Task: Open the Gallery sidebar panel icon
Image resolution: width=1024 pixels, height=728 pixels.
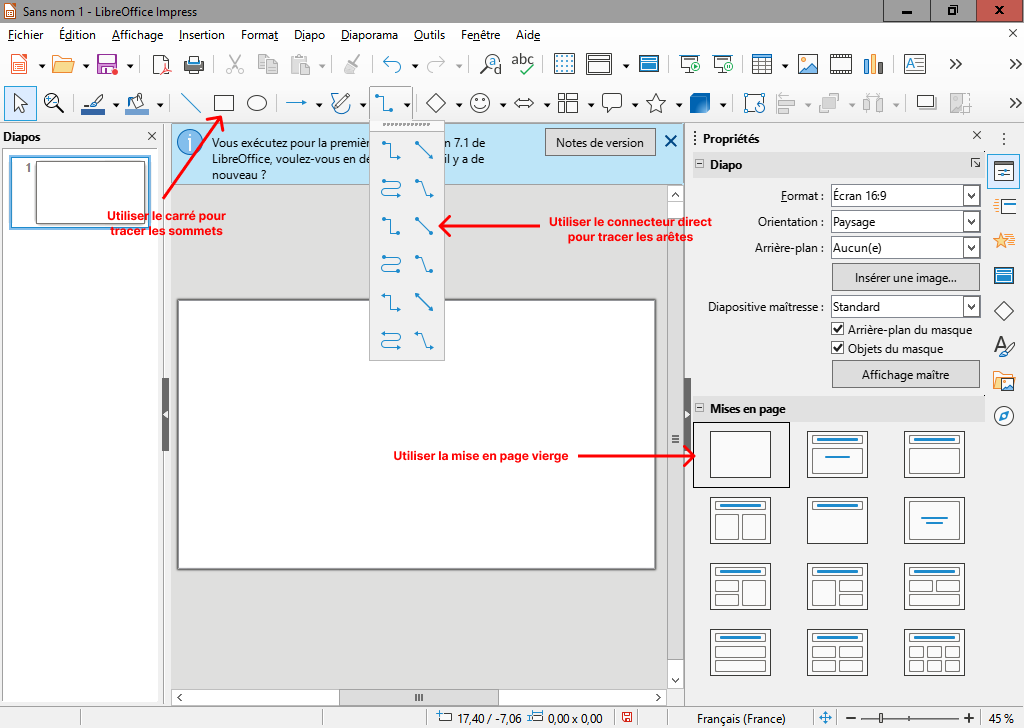Action: coord(1004,381)
